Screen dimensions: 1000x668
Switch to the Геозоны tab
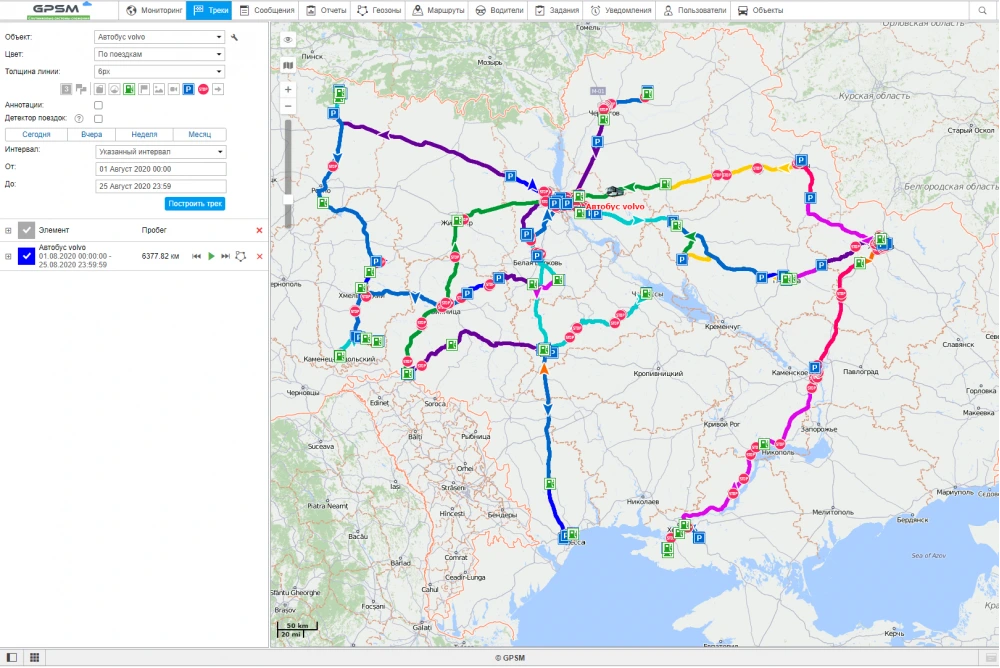tap(381, 10)
